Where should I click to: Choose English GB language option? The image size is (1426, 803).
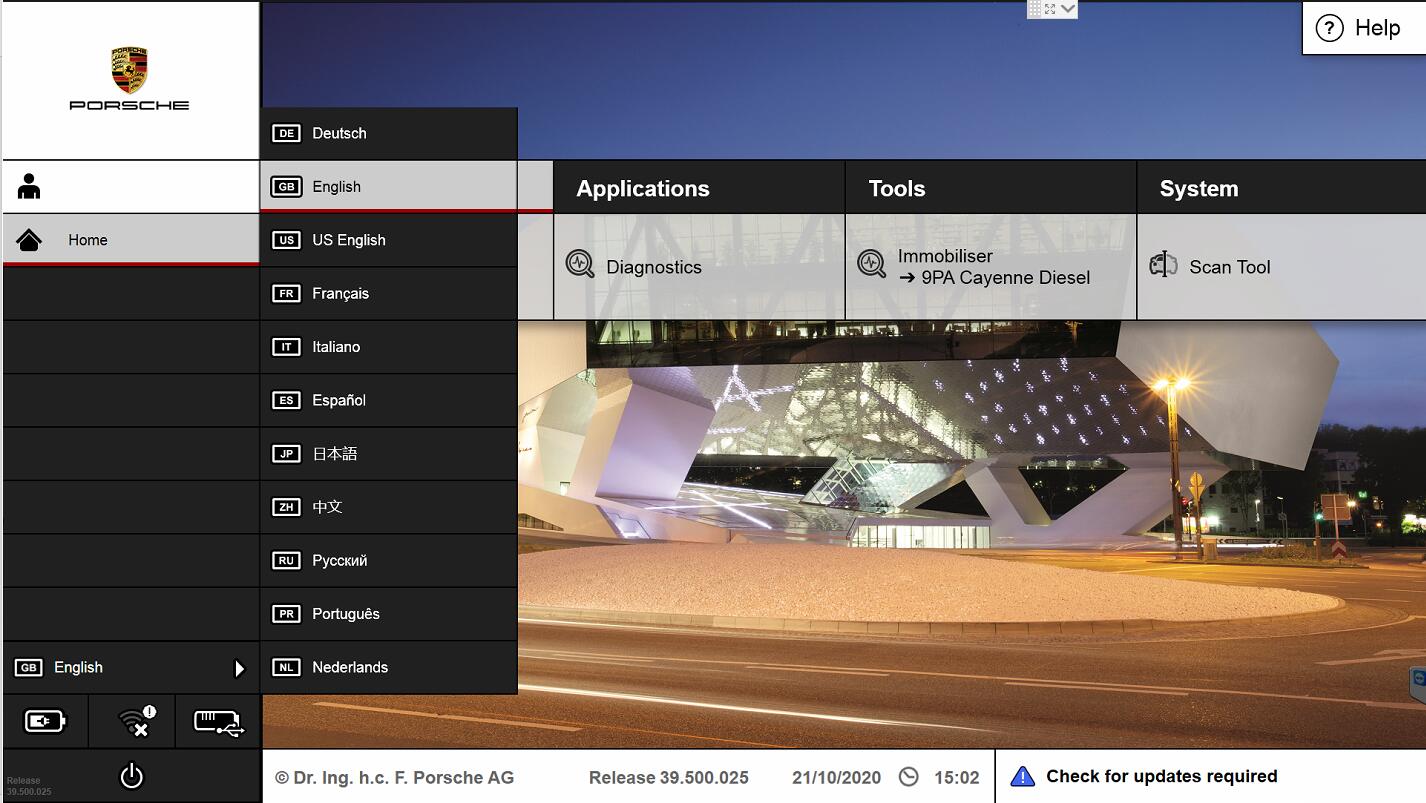[389, 186]
